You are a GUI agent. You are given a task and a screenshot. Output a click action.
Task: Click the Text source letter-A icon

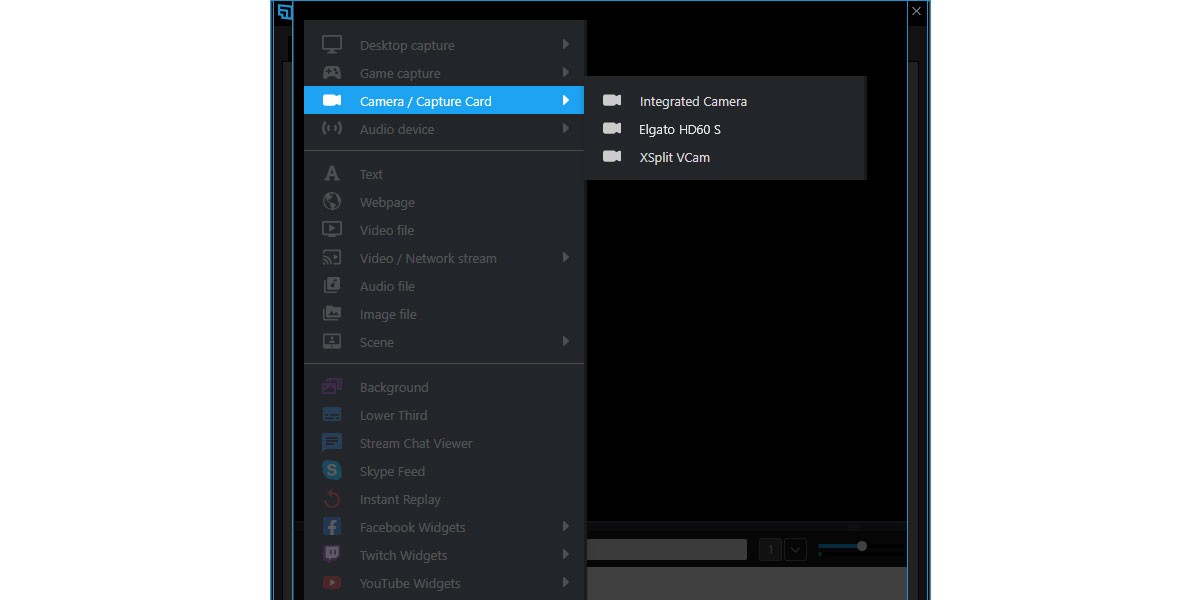pos(331,173)
